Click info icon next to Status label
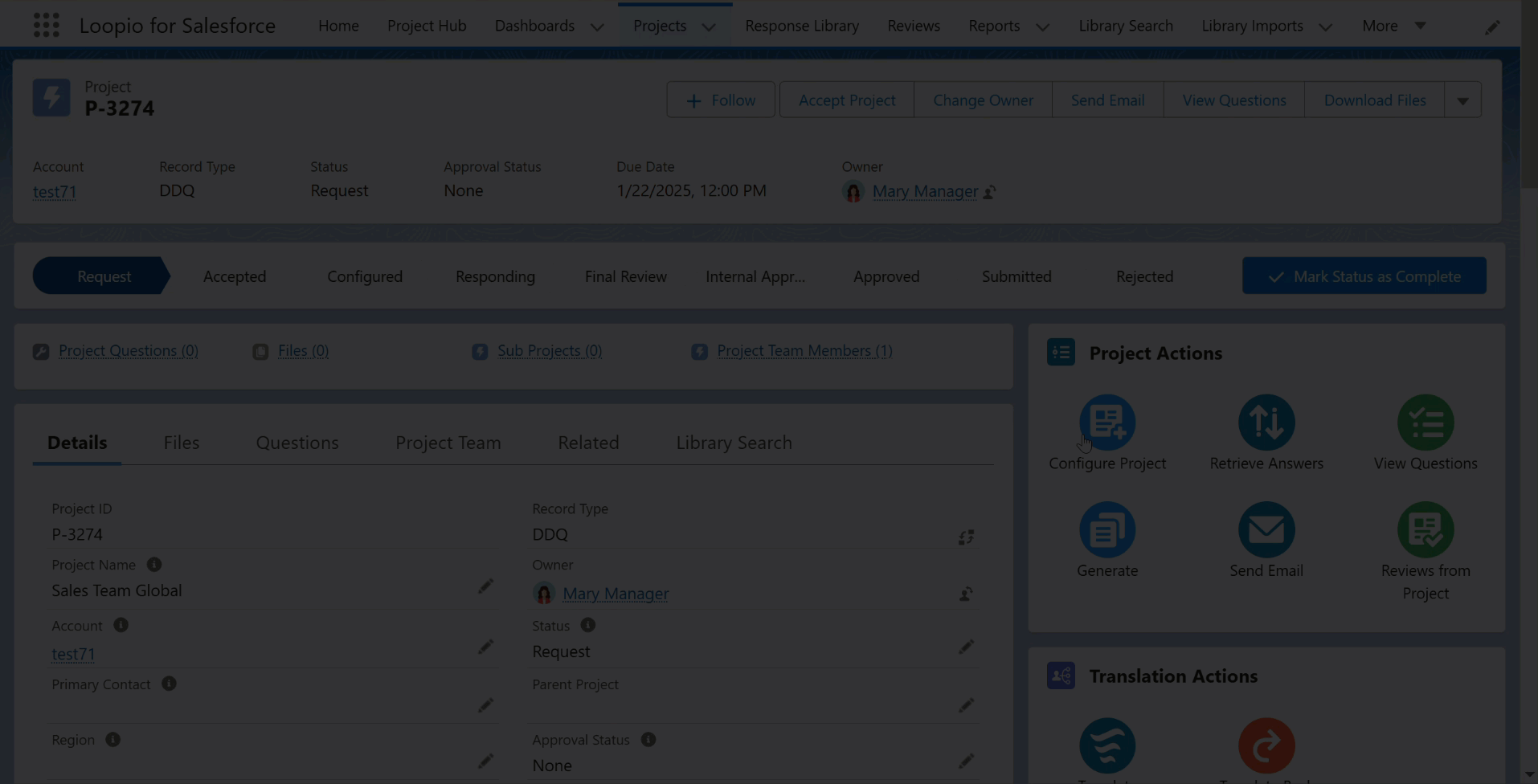Image resolution: width=1538 pixels, height=784 pixels. 587,625
